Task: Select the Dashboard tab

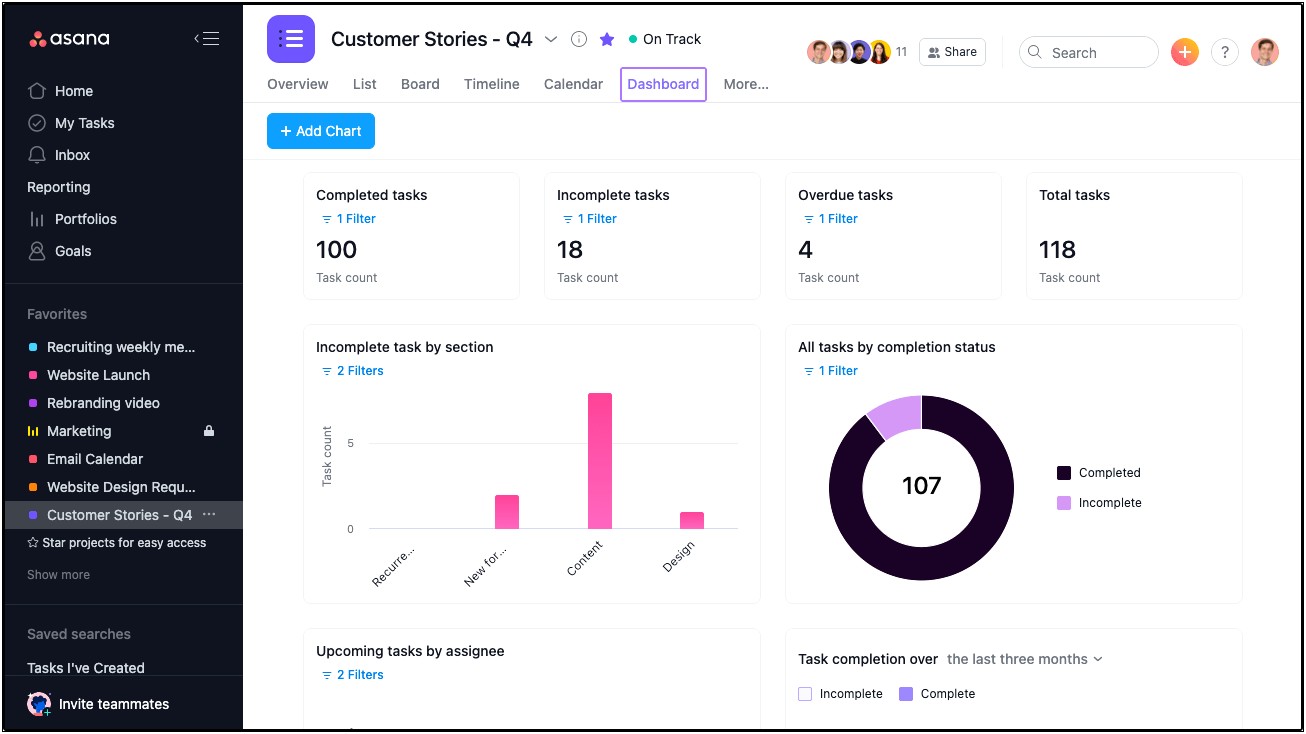Action: pos(663,84)
